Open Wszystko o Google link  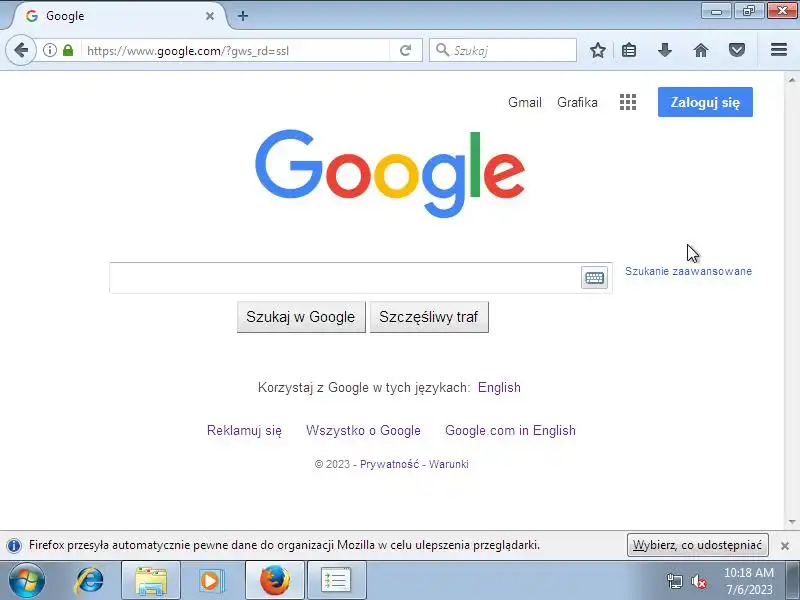coord(363,431)
